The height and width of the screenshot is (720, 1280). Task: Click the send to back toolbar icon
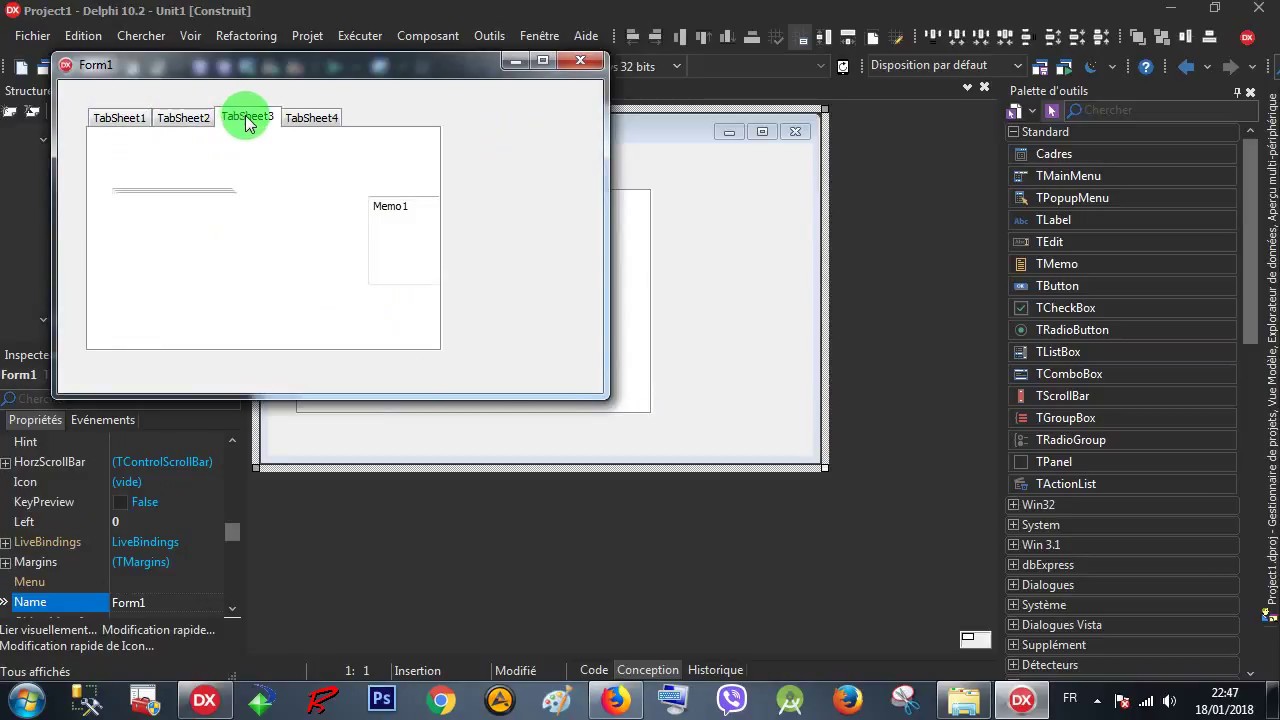1162,37
